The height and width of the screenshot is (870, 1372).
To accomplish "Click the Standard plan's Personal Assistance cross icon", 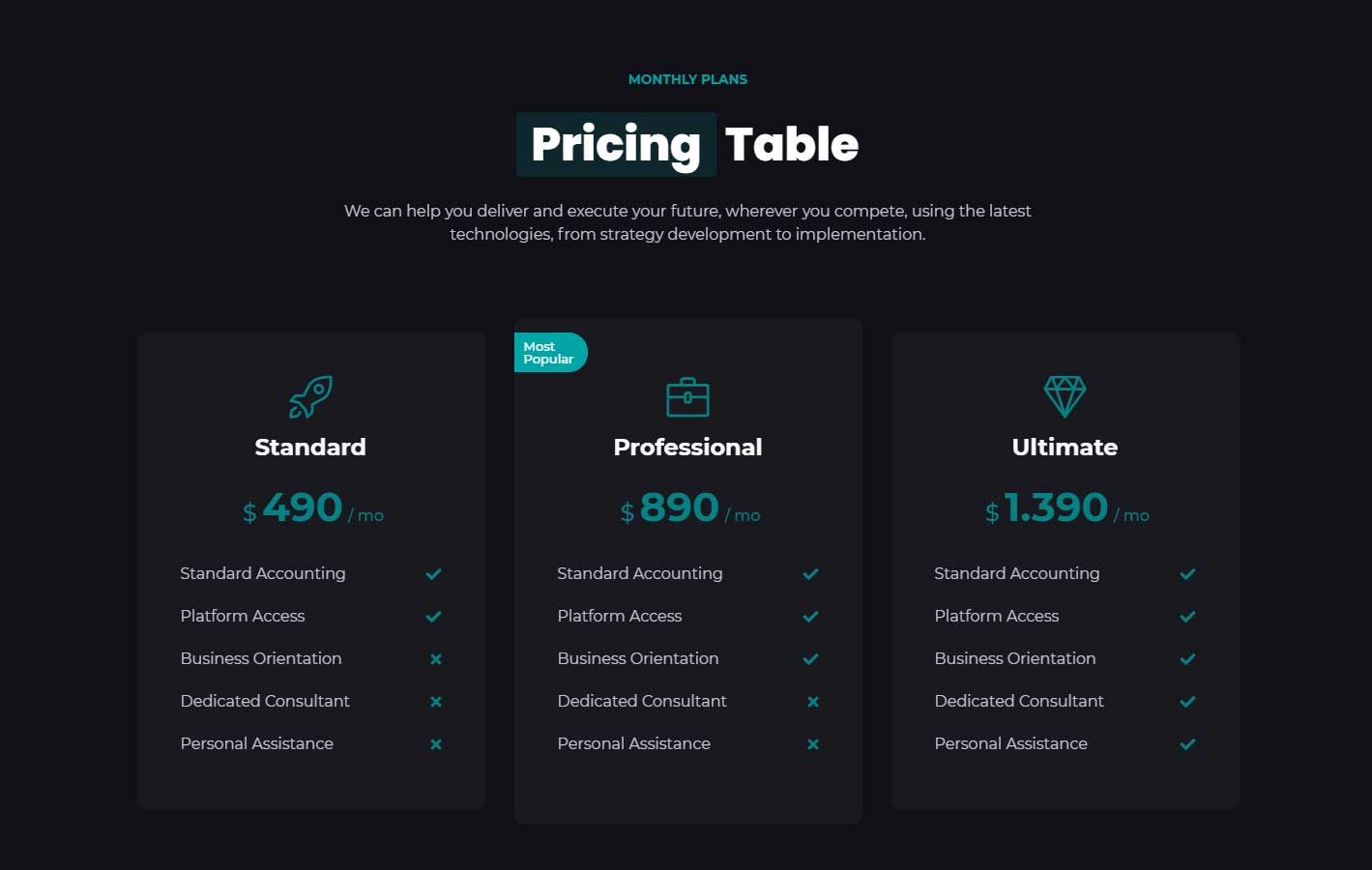I will 436,744.
